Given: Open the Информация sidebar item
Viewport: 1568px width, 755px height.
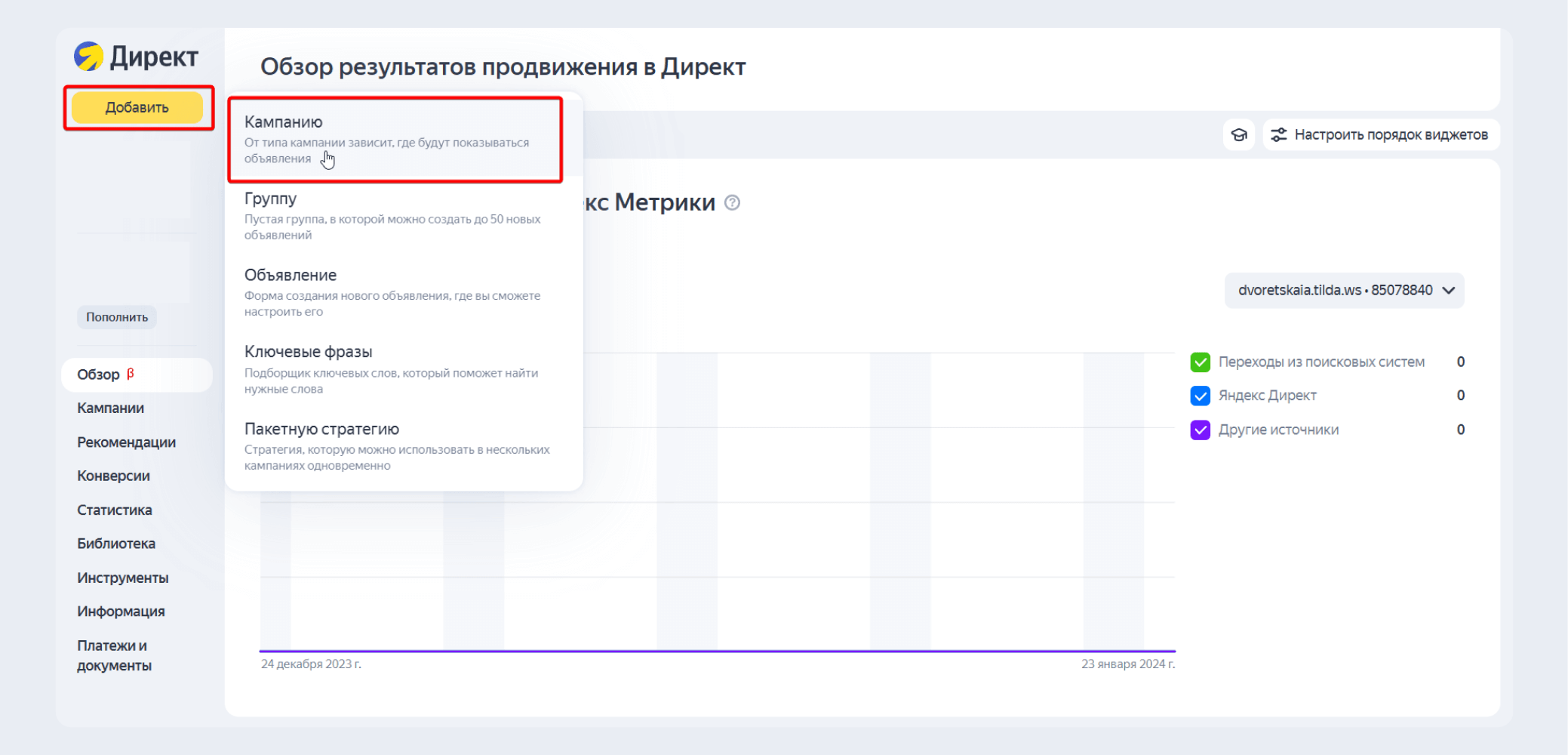Looking at the screenshot, I should 121,612.
